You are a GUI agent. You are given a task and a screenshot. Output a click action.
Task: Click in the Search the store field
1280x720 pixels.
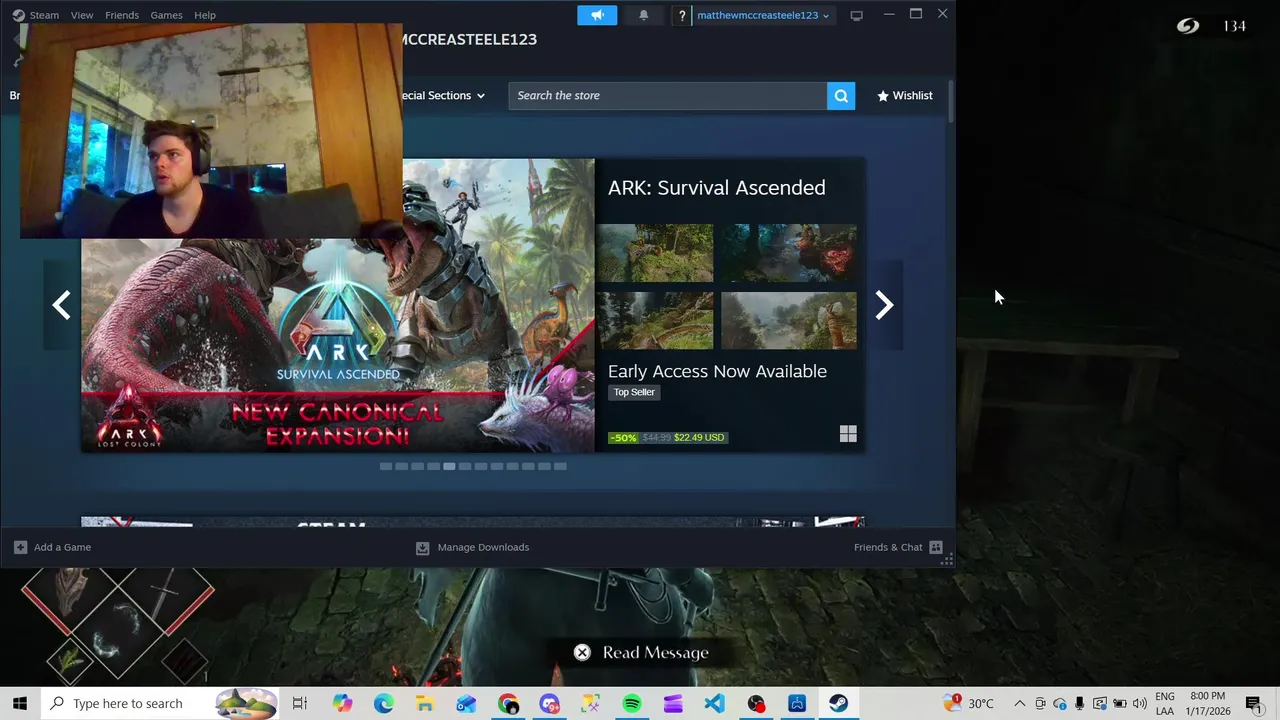pos(667,96)
